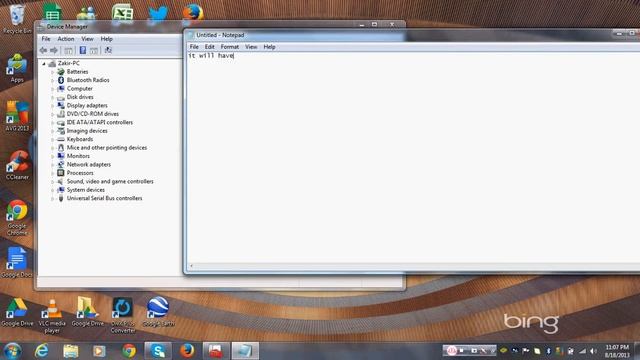The width and height of the screenshot is (640, 360).
Task: Open the Recycle Bin desktop icon
Action: coord(17,19)
